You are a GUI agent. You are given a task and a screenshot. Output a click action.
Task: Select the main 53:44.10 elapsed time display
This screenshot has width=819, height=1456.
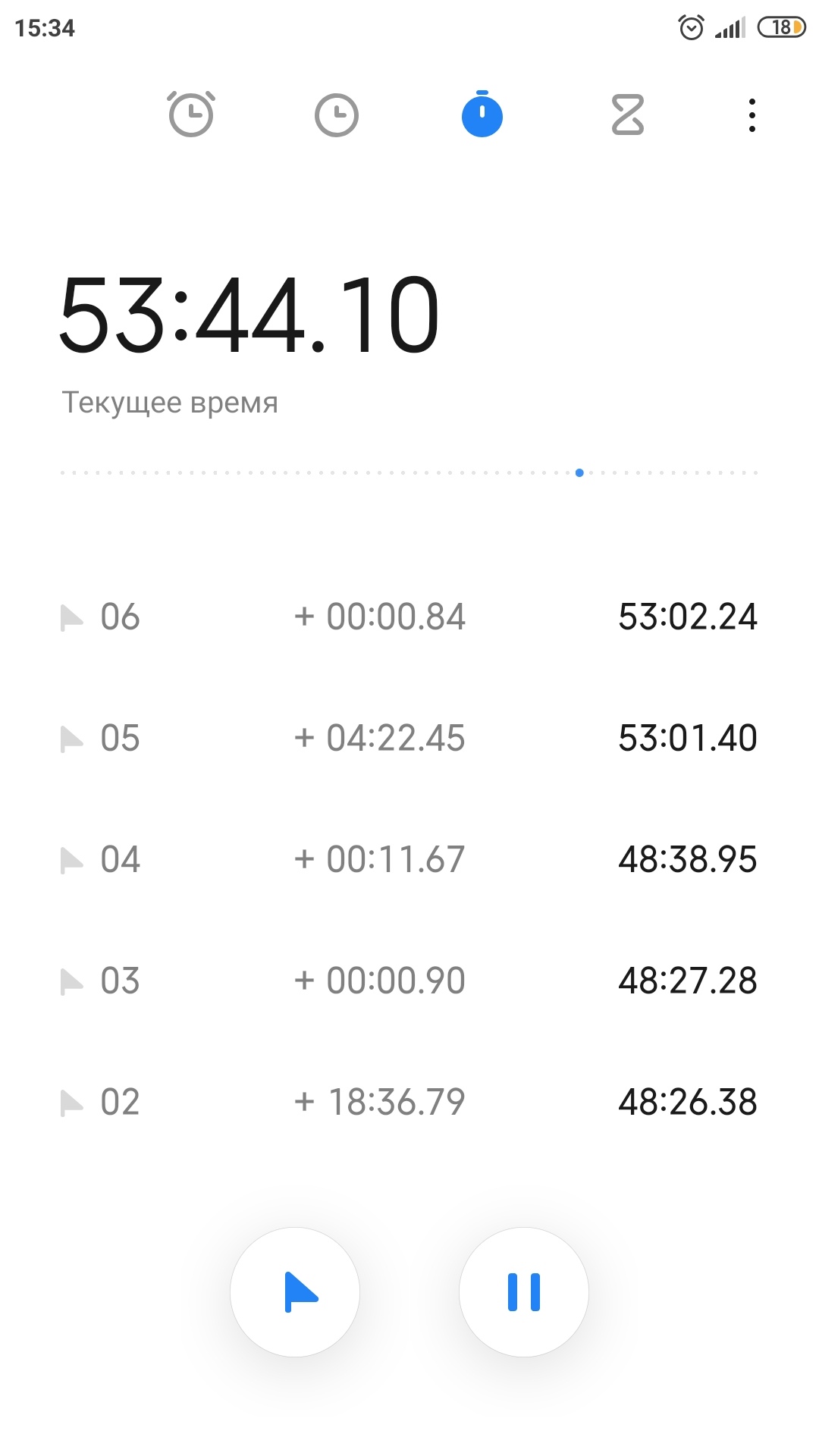click(249, 315)
